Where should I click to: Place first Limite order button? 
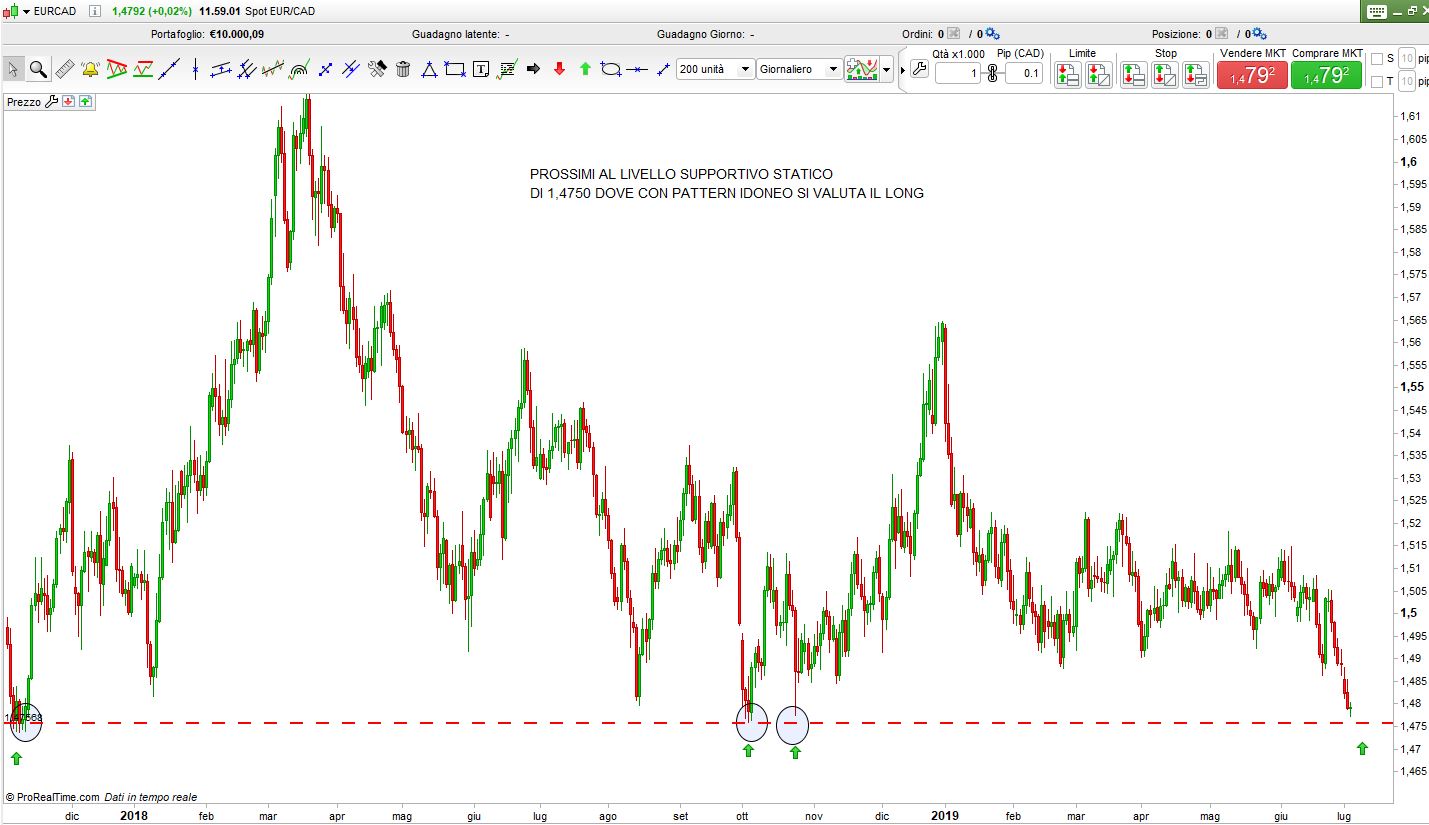[x=1067, y=75]
